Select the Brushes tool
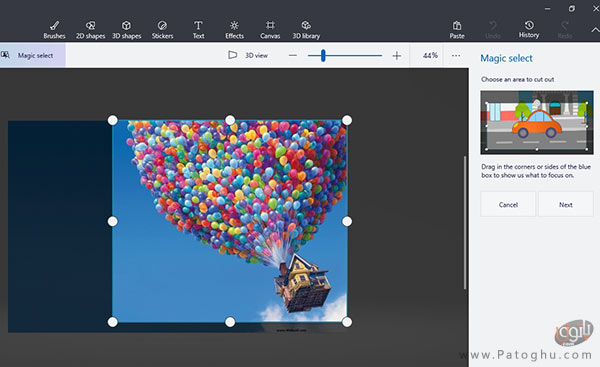600x367 pixels. point(54,30)
